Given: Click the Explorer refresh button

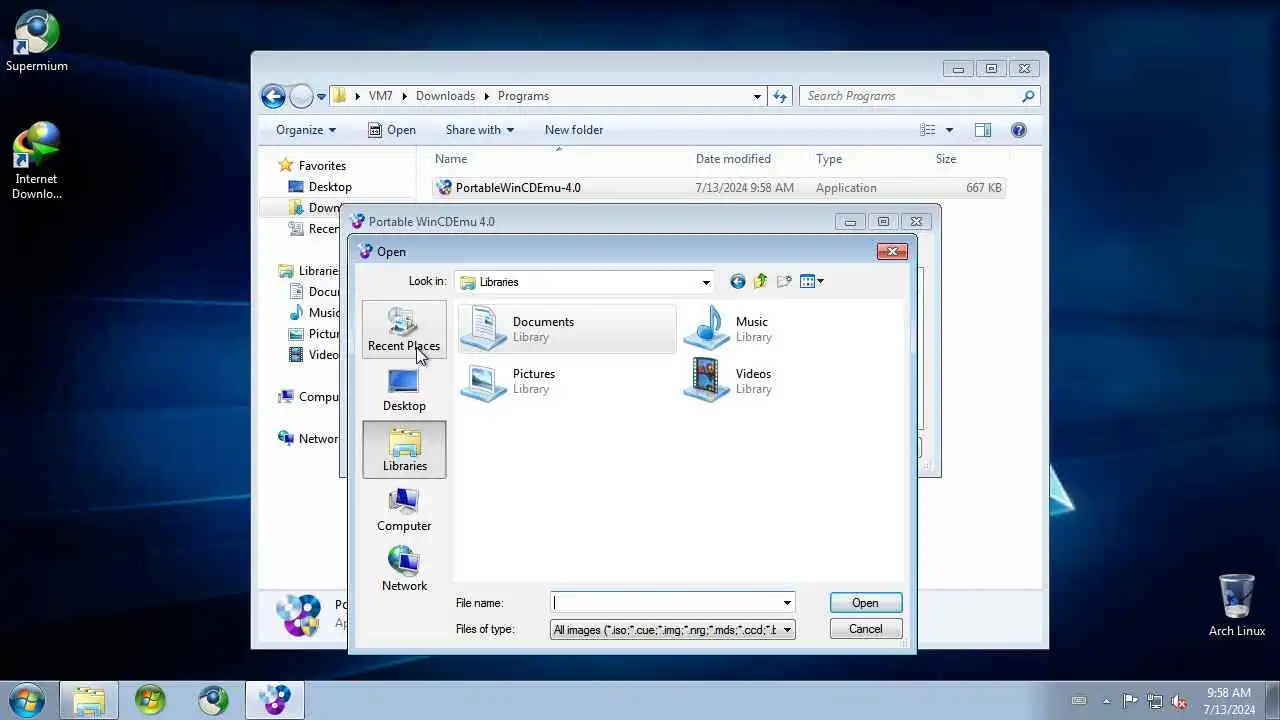Looking at the screenshot, I should tap(780, 96).
